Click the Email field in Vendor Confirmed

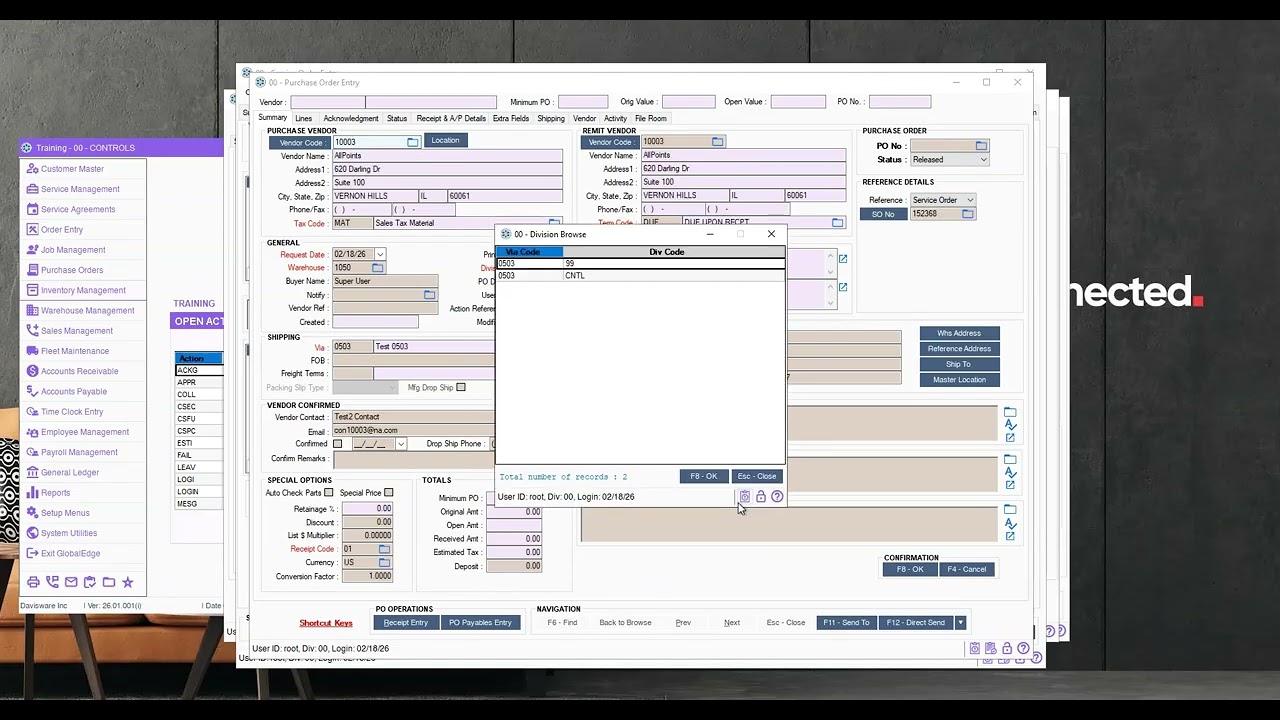[x=412, y=430]
